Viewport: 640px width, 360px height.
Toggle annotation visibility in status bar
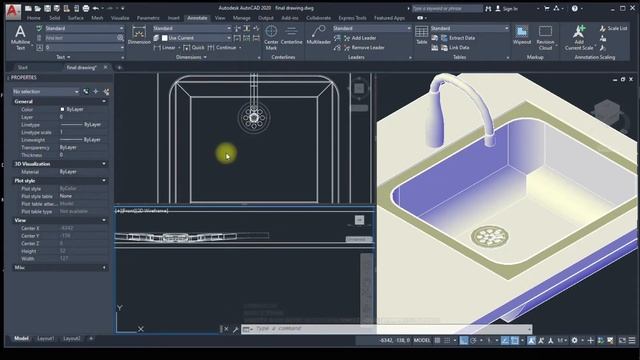pyautogui.click(x=531, y=340)
